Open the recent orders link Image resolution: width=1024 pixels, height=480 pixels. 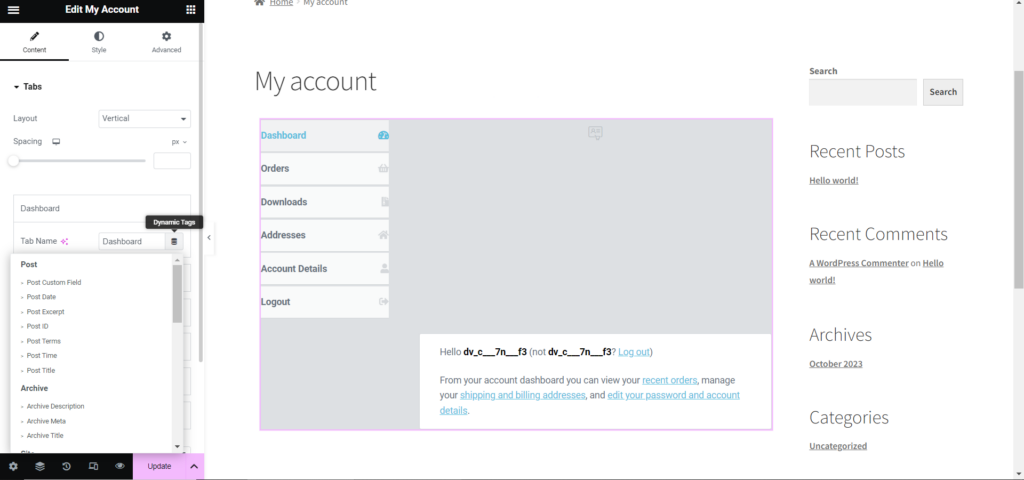pos(669,380)
